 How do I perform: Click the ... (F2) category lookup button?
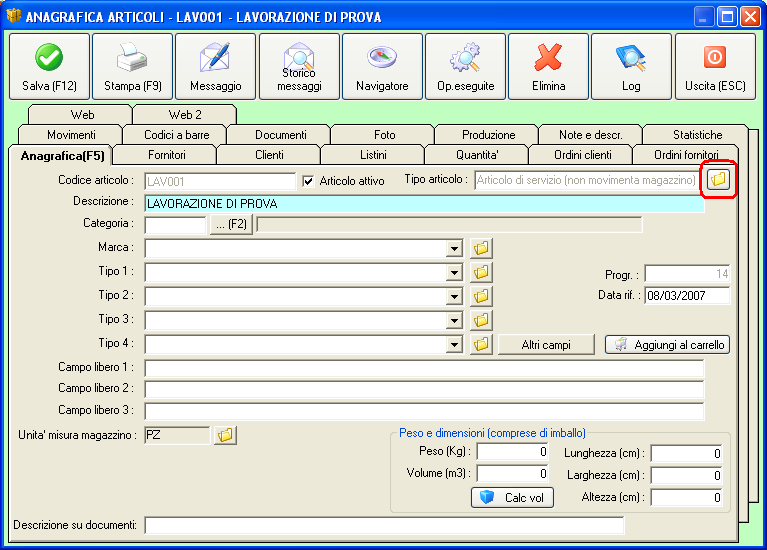231,225
